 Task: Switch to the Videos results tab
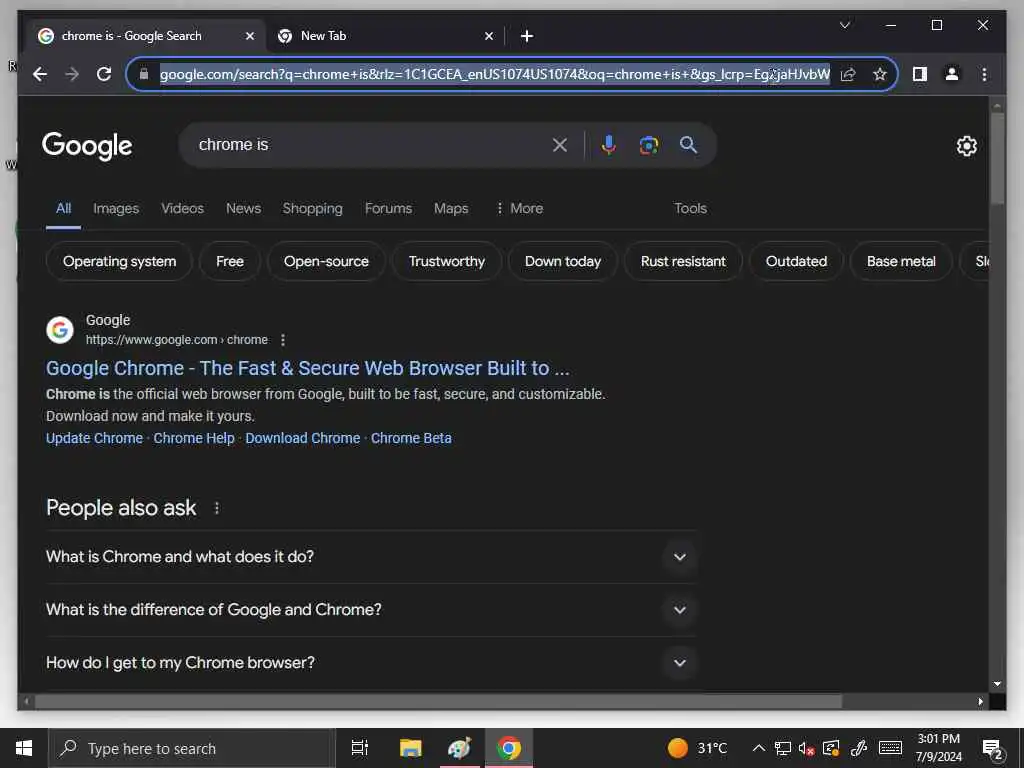point(182,208)
